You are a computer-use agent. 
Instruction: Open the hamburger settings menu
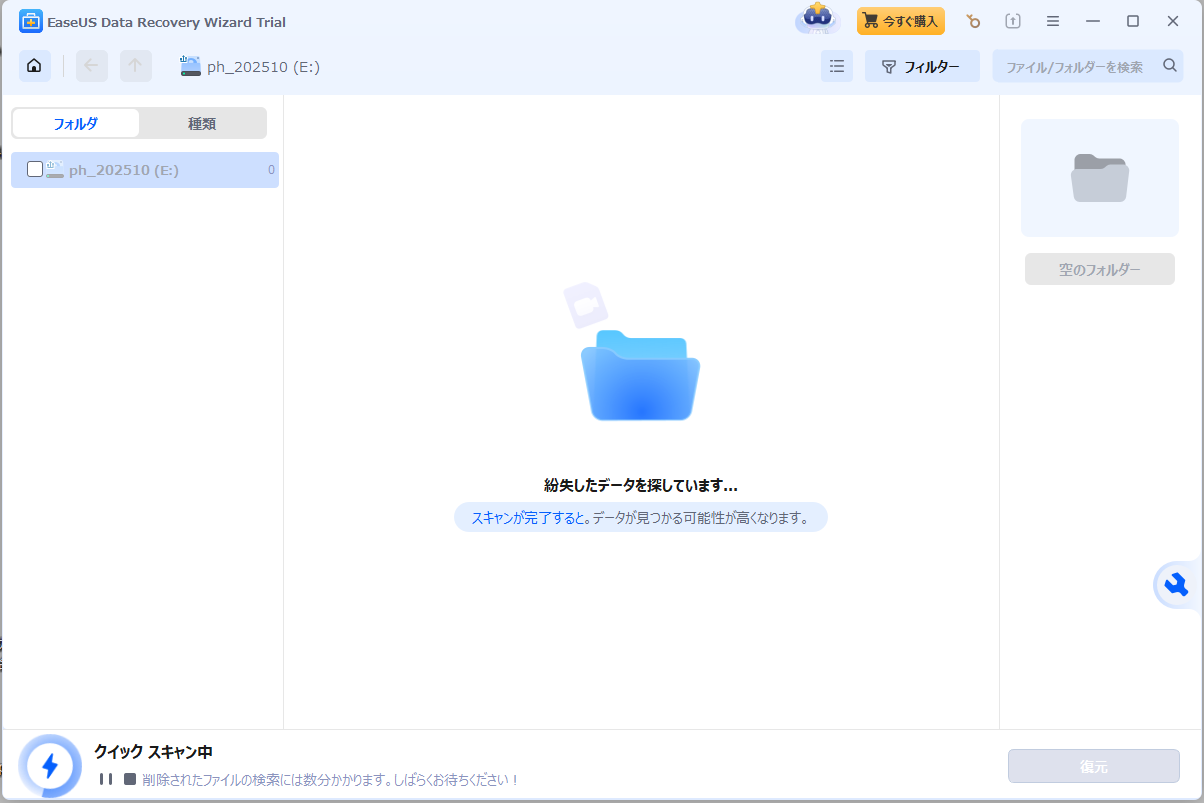click(x=1053, y=20)
